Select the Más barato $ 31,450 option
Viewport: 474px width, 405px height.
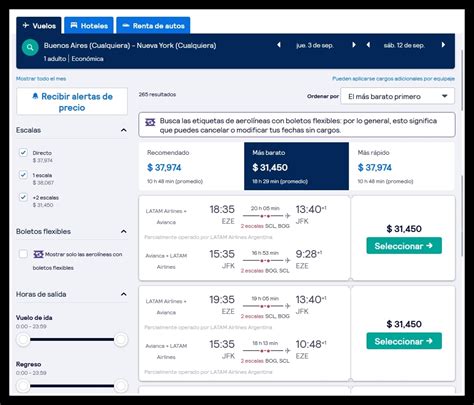click(x=296, y=166)
